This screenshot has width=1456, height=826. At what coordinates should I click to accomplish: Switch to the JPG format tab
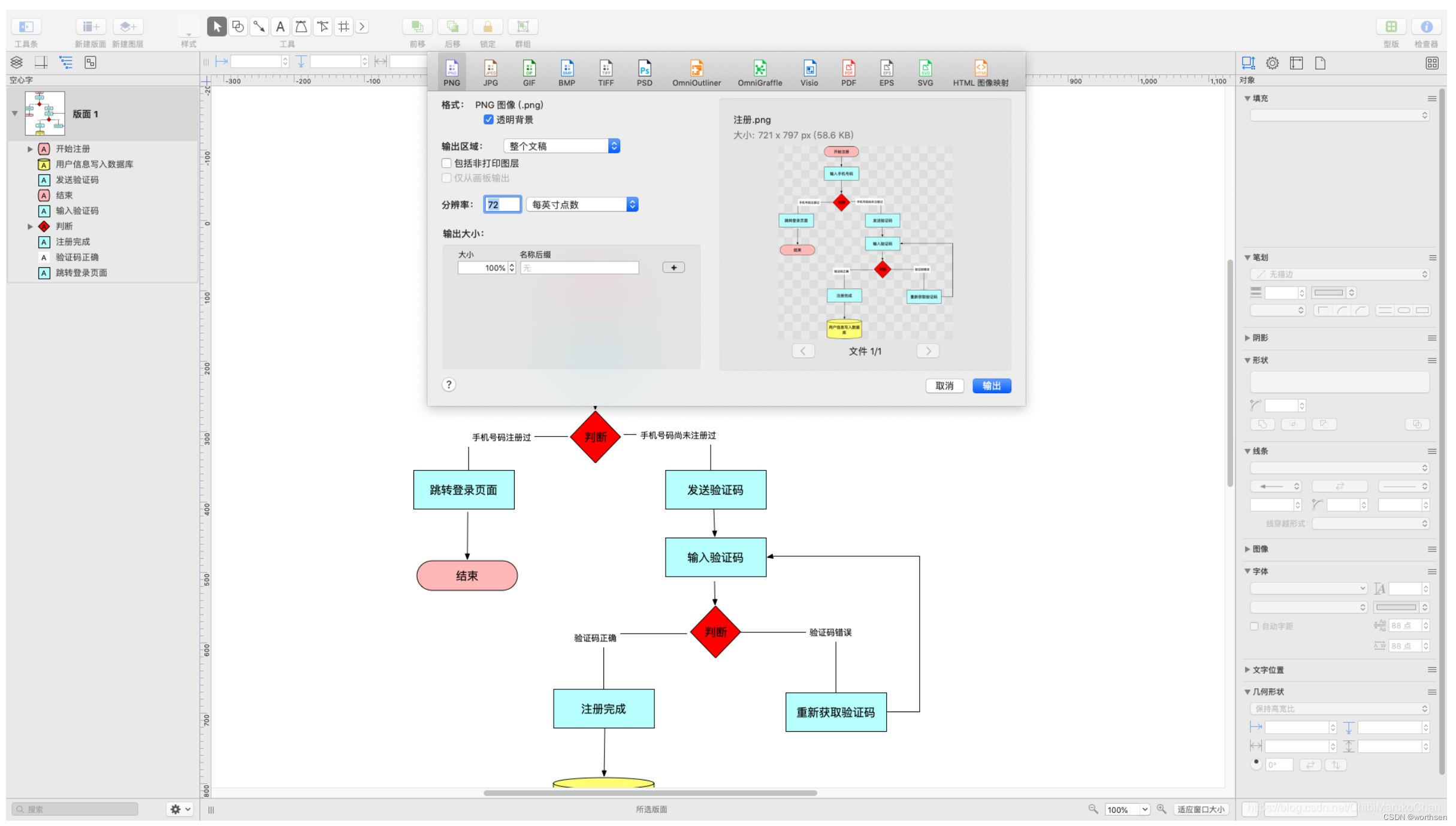click(490, 73)
